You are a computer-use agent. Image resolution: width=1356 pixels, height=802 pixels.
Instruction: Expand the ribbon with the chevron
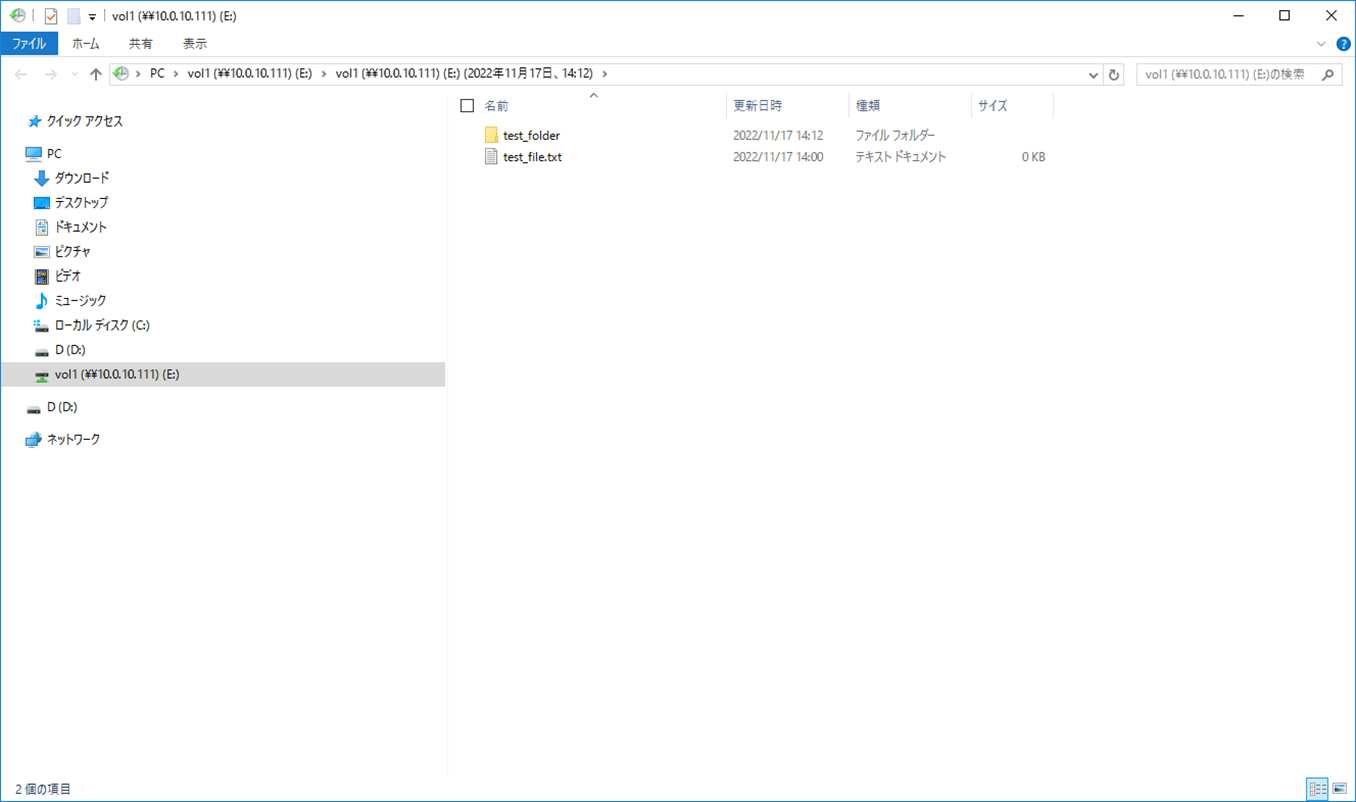(1321, 44)
